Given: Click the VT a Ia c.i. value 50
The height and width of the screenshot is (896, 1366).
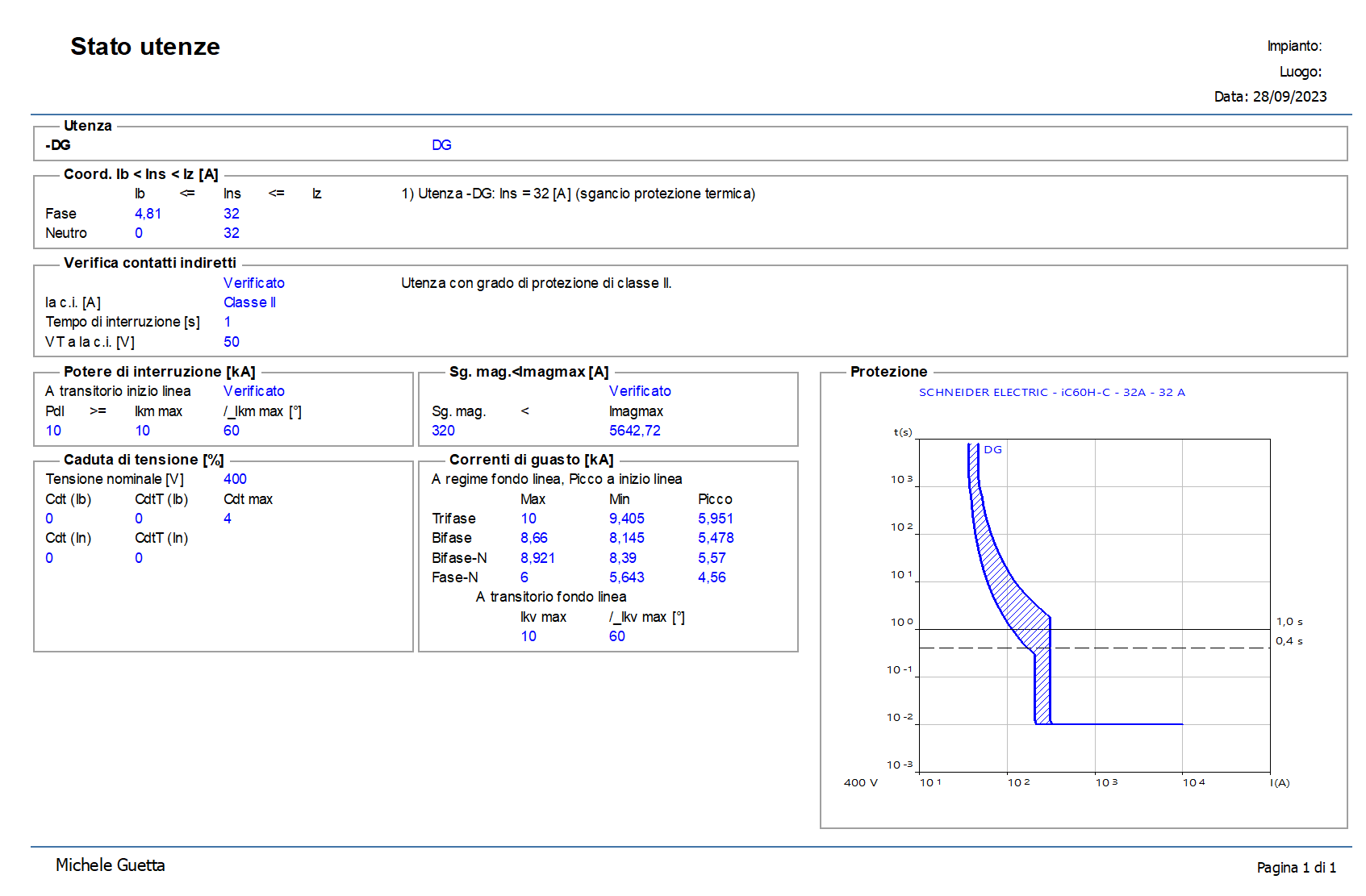Looking at the screenshot, I should [x=232, y=342].
